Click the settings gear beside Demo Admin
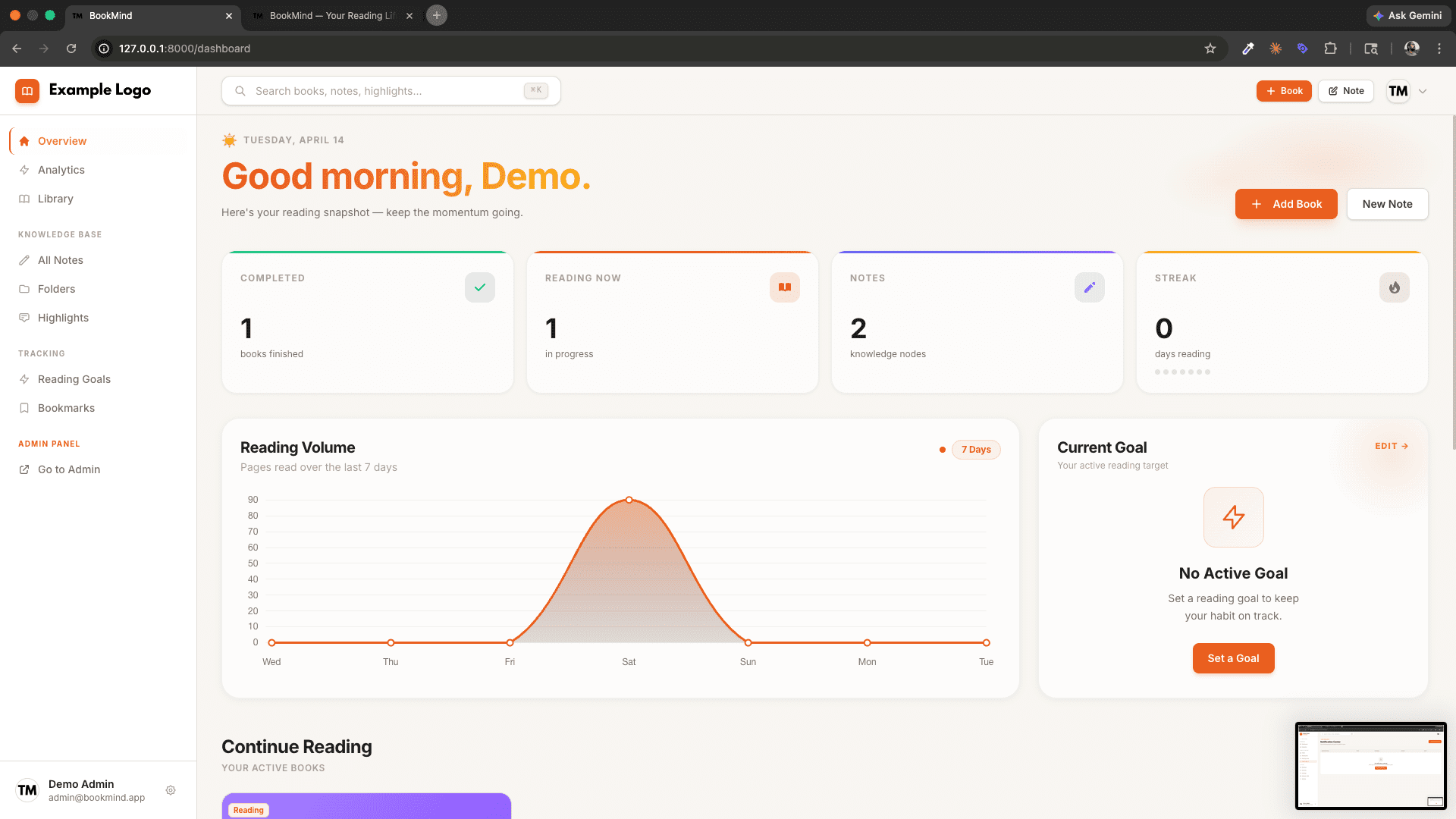The image size is (1456, 819). (171, 790)
